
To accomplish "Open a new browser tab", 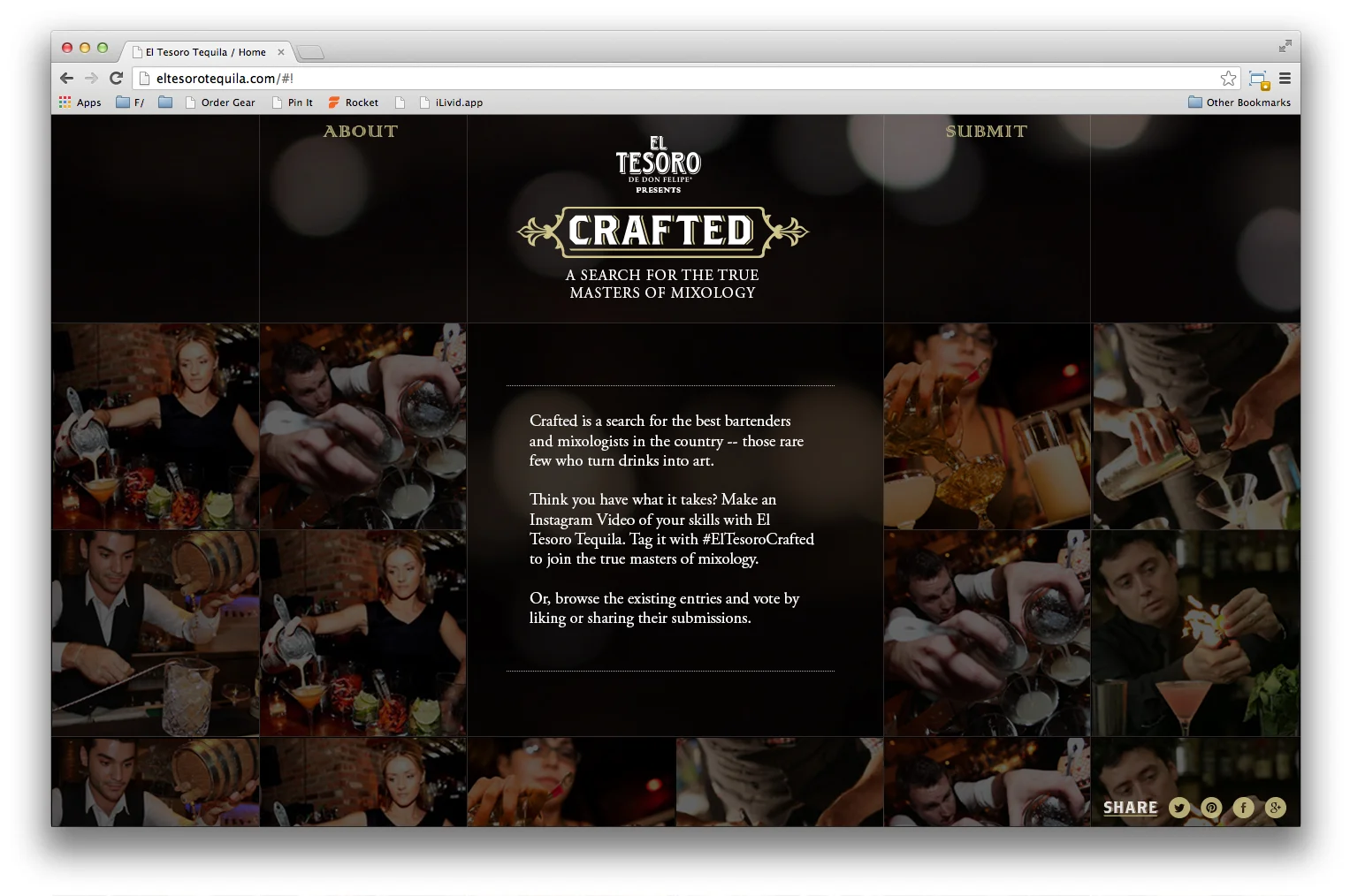I will (x=309, y=53).
